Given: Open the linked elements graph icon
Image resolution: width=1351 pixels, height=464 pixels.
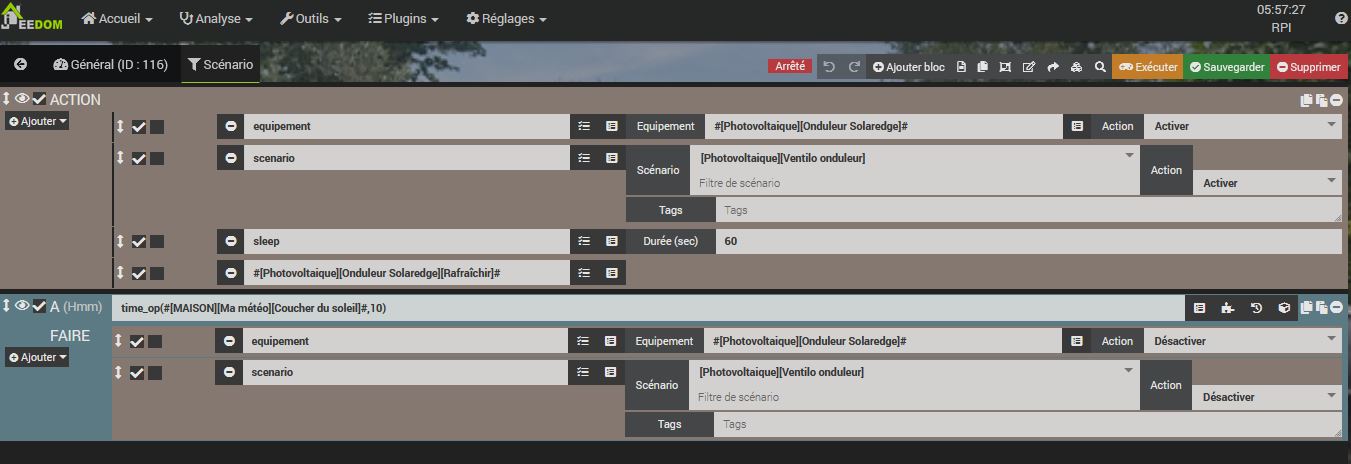Looking at the screenshot, I should (x=1005, y=67).
